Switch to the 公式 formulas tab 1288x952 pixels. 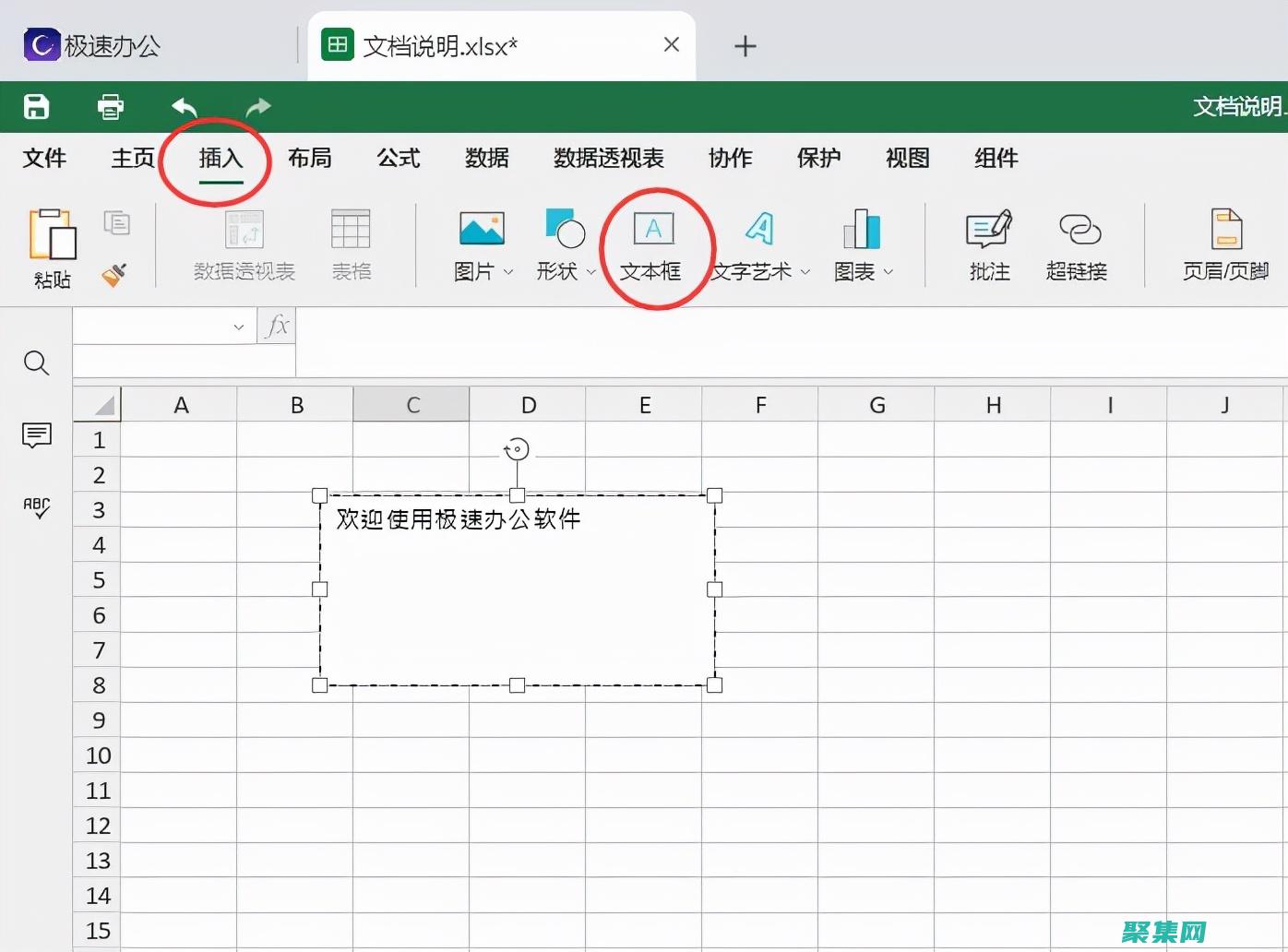[399, 159]
